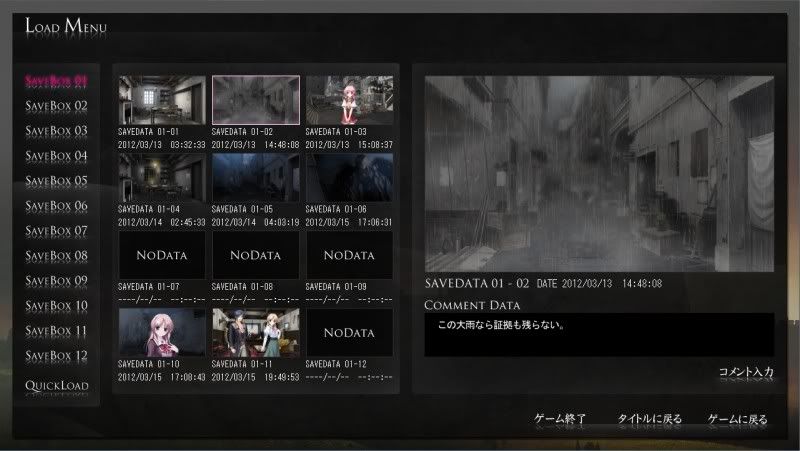Screen dimensions: 800x451
Task: Switch to SaveBox 12
Action: (56, 356)
